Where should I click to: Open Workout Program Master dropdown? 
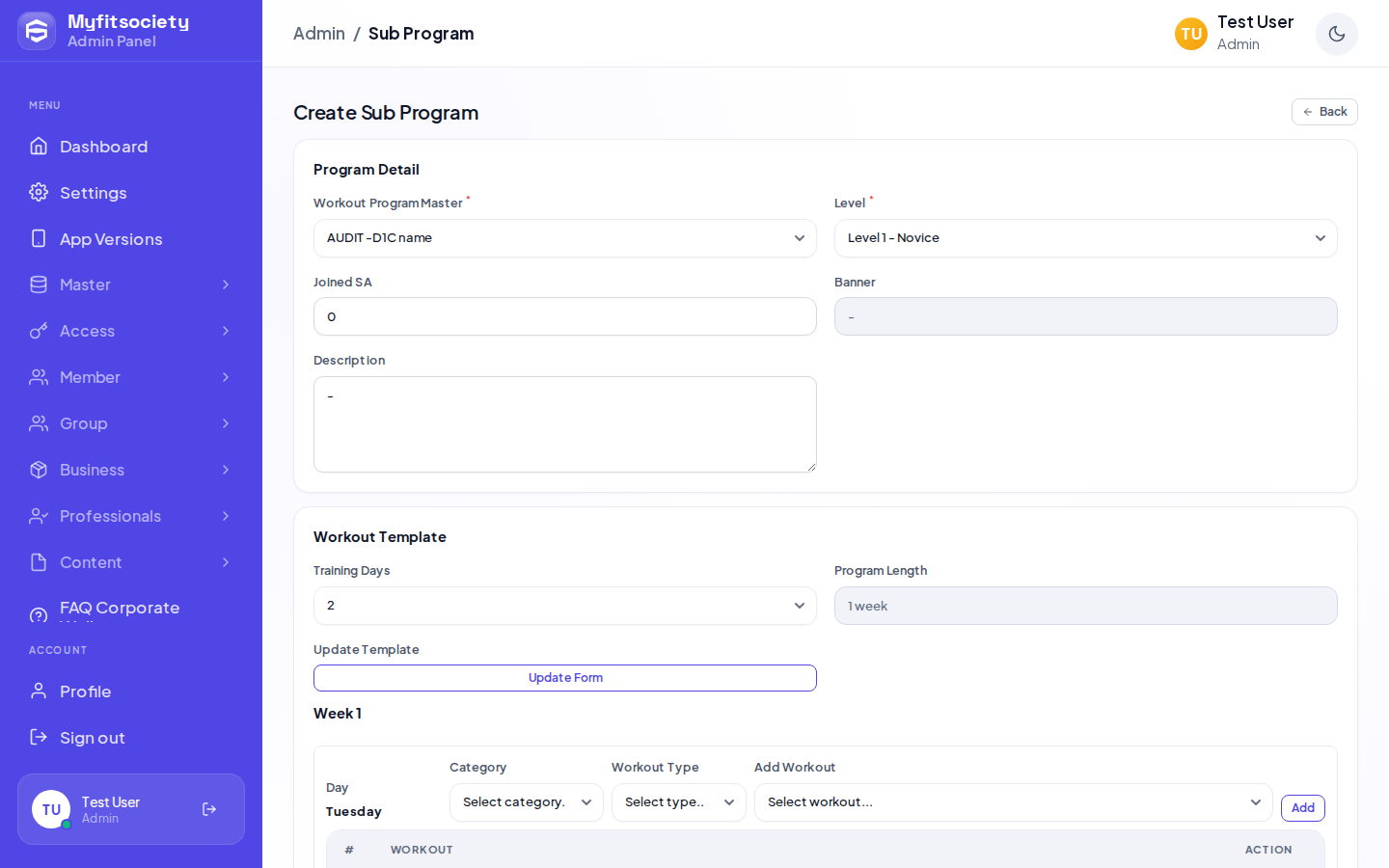(565, 238)
